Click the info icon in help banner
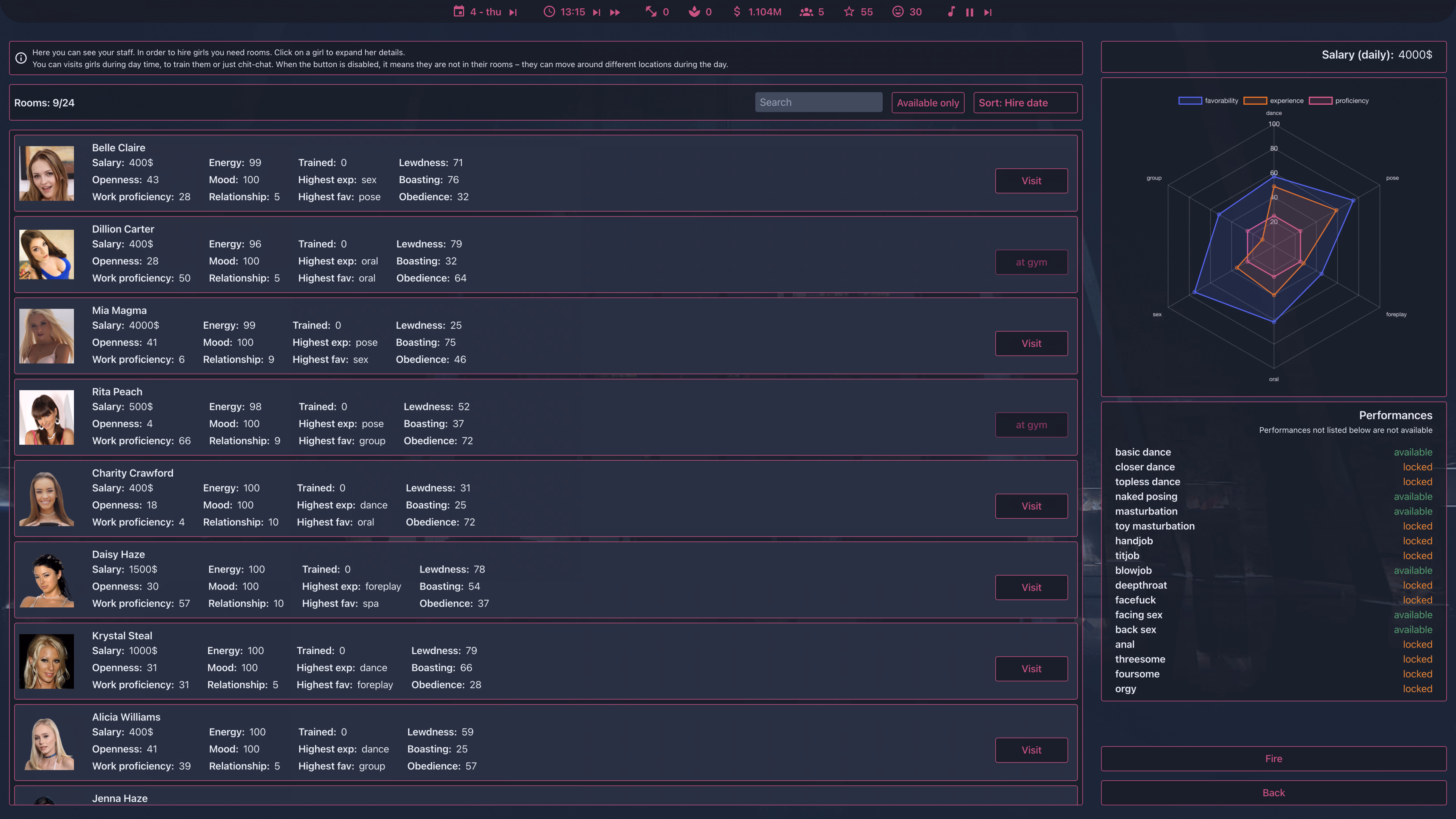Image resolution: width=1456 pixels, height=819 pixels. tap(21, 58)
